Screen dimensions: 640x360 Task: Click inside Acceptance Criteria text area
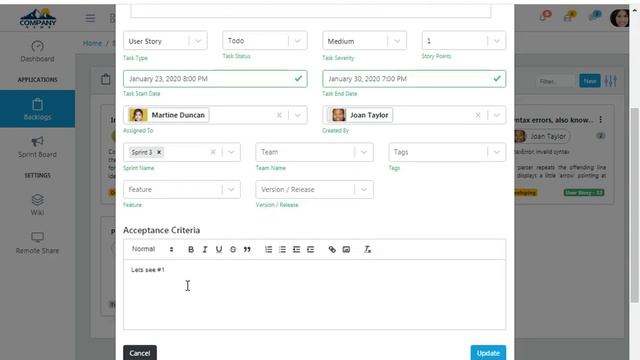click(x=314, y=295)
